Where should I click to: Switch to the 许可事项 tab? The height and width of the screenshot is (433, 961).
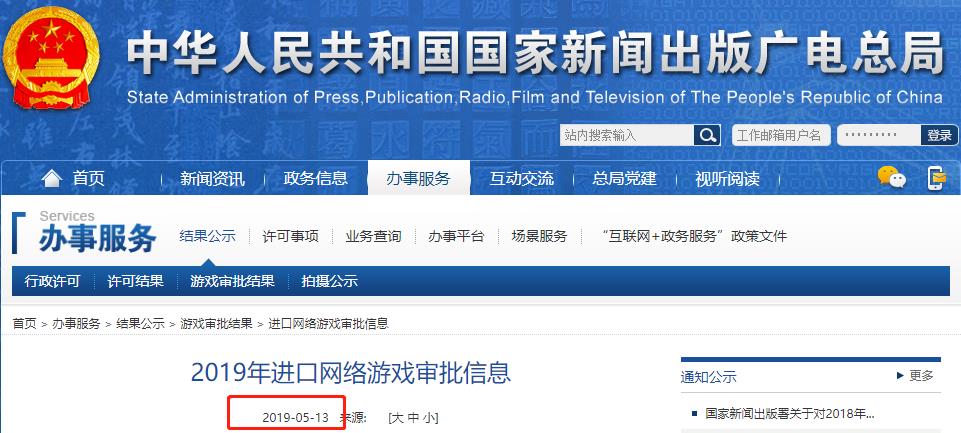pos(290,236)
